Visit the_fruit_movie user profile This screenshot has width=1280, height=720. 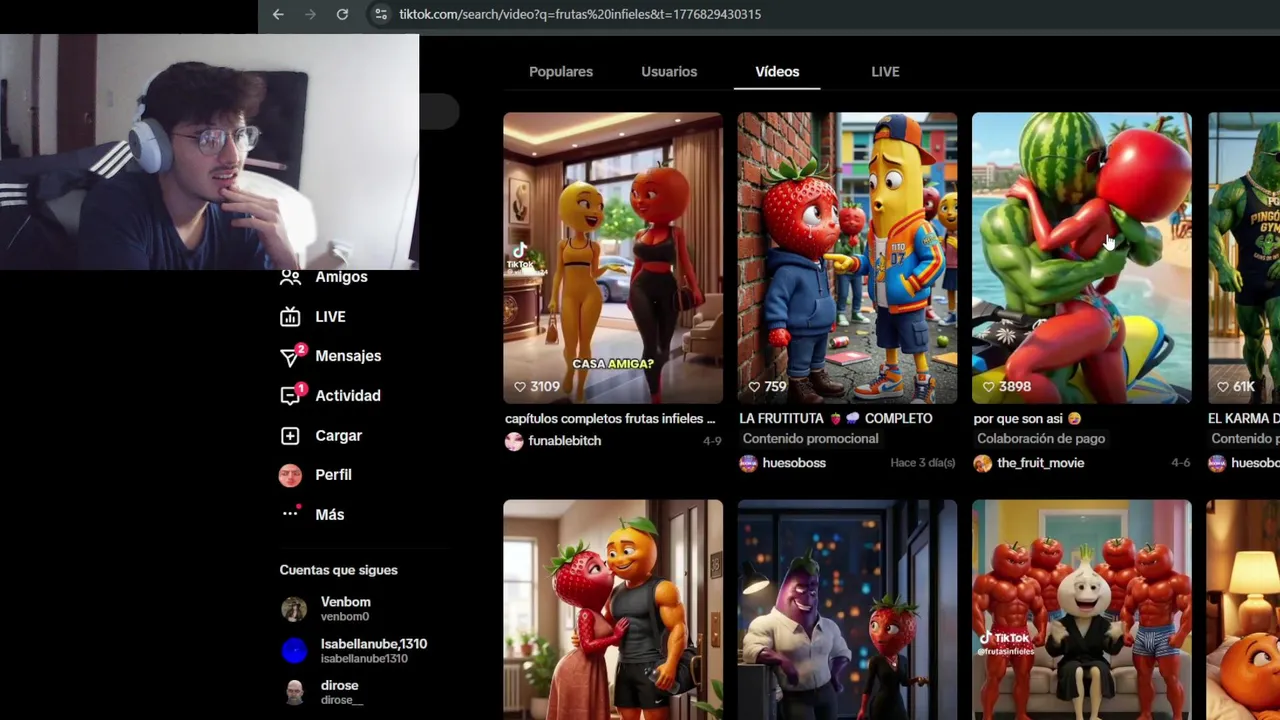pyautogui.click(x=1040, y=463)
